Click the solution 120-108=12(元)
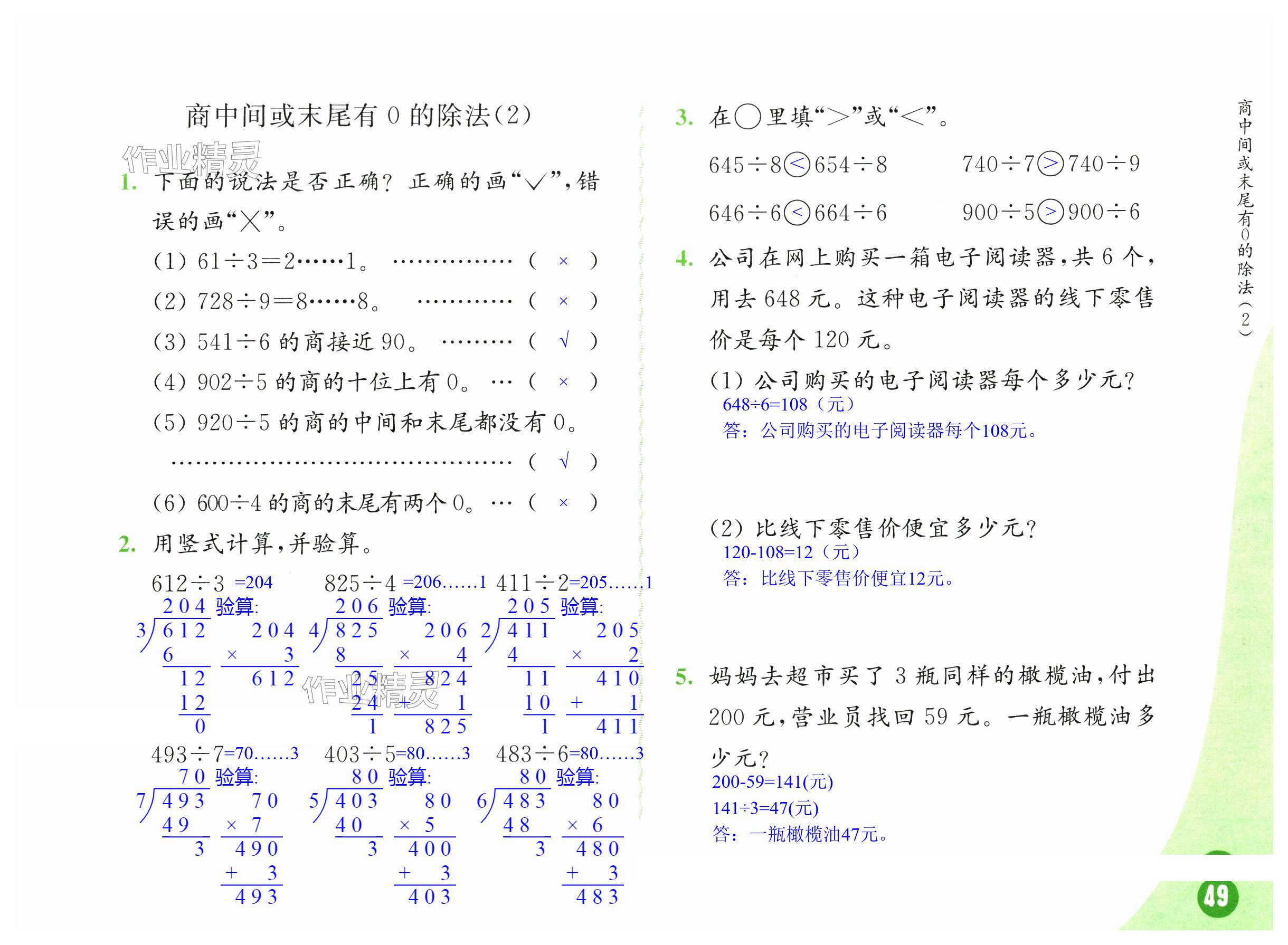Image resolution: width=1288 pixels, height=945 pixels. tap(791, 552)
